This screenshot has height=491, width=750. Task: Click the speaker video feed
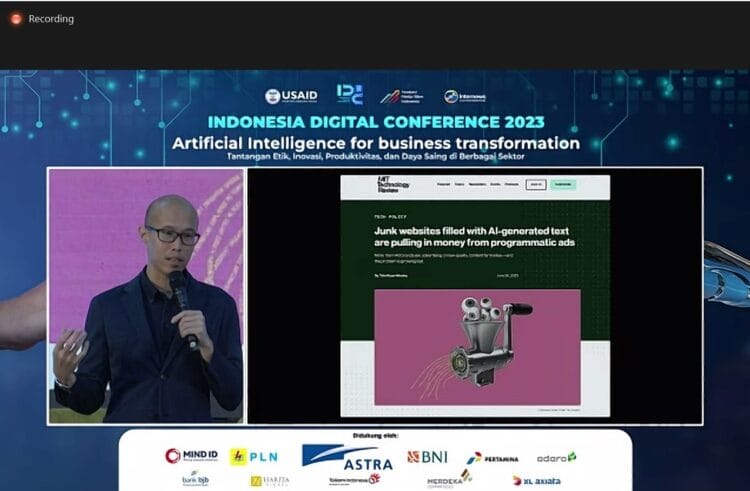[x=146, y=296]
